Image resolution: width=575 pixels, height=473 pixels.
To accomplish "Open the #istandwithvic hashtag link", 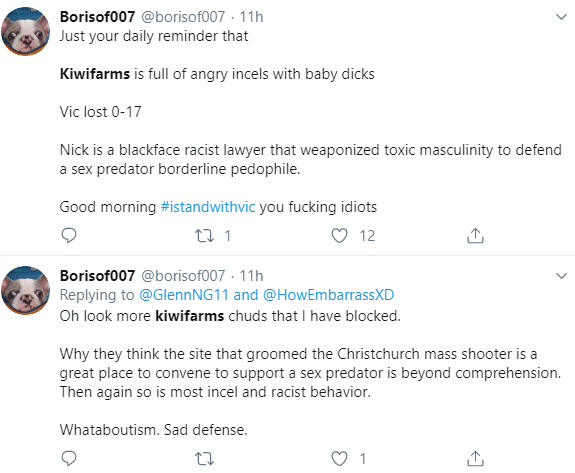I will click(x=208, y=207).
